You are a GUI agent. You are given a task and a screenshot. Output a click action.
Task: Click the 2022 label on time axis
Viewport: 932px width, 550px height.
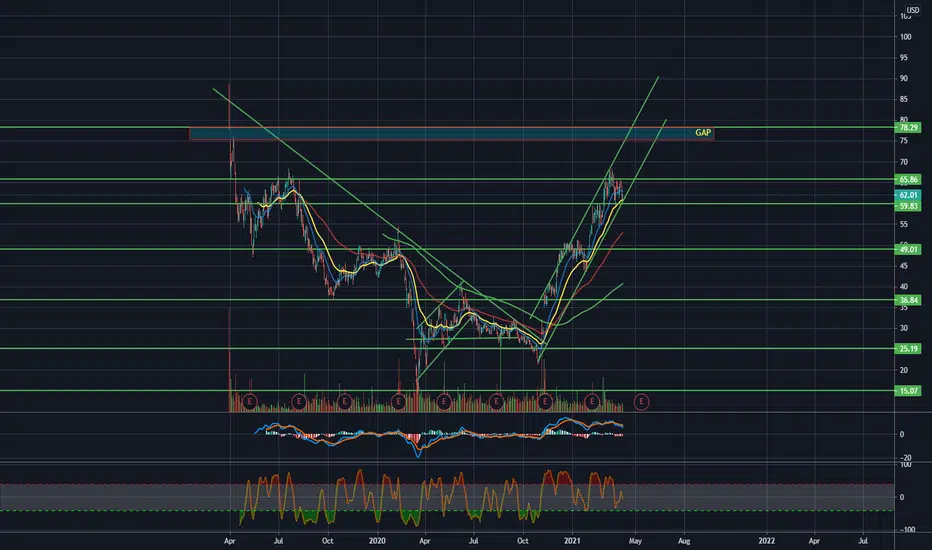pyautogui.click(x=767, y=541)
